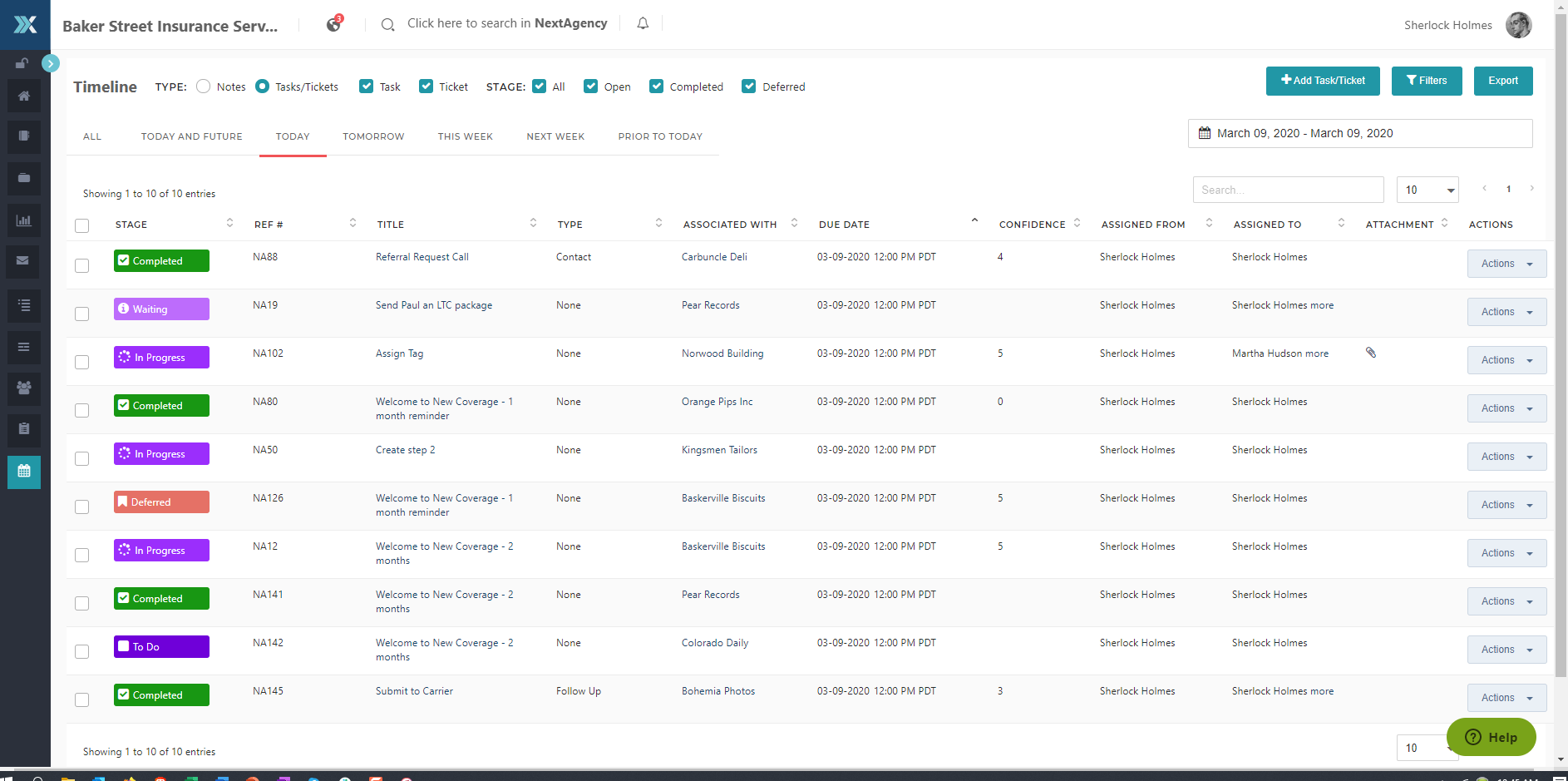Expand the Actions dropdown for NA145 row
This screenshot has width=1568, height=781.
click(1506, 698)
